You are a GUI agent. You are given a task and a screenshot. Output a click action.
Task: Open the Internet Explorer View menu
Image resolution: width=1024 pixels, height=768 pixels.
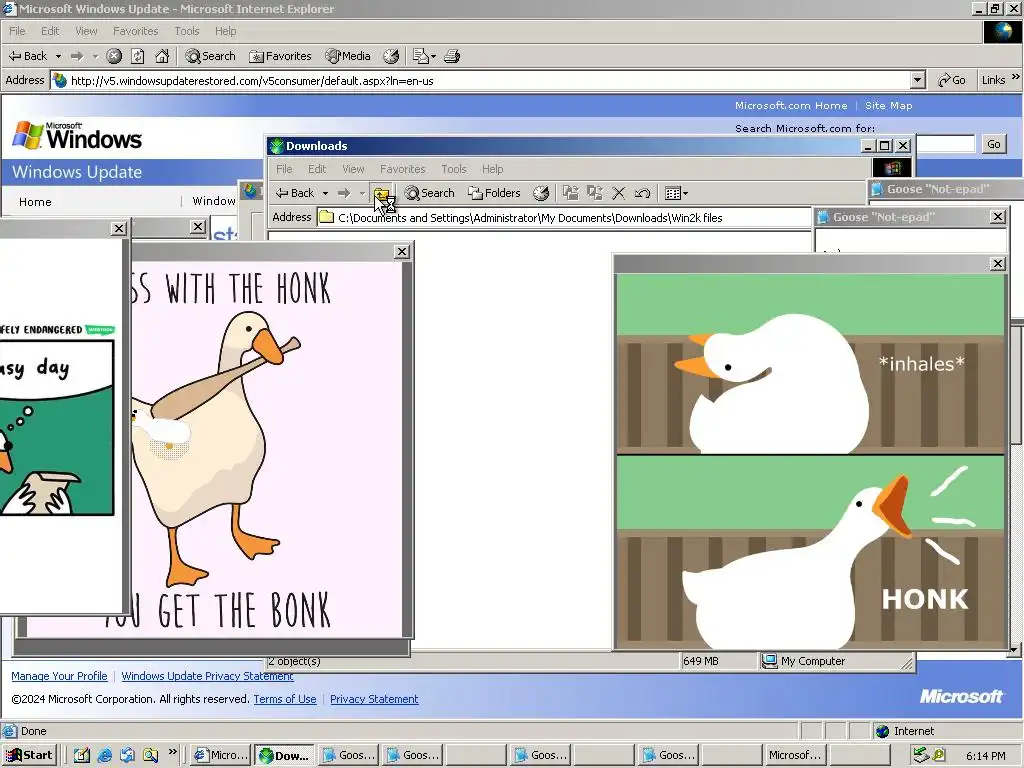[x=86, y=31]
